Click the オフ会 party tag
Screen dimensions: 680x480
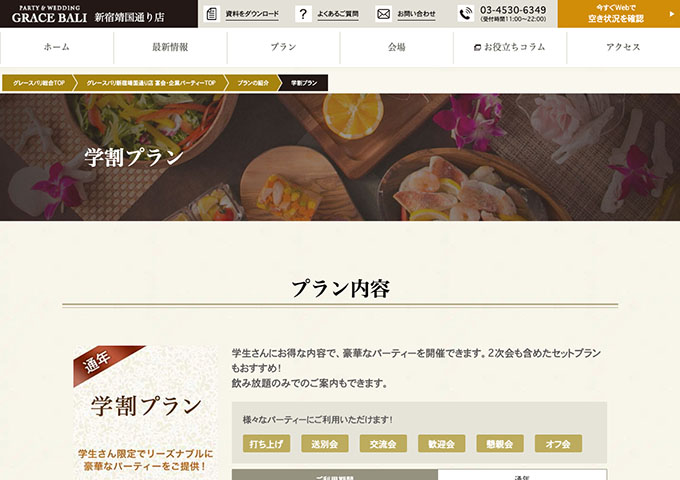click(x=558, y=444)
